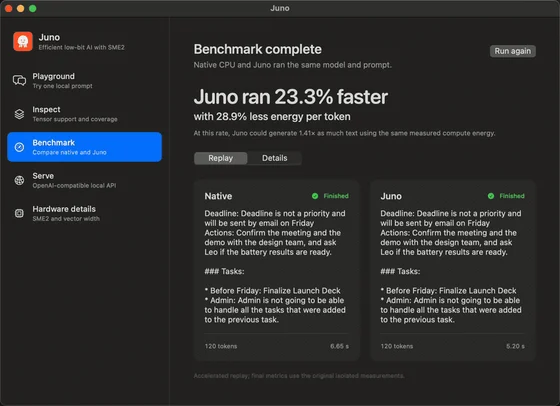This screenshot has height=406, width=560.
Task: Click the 'Juno ran 23.3% faster' headline
Action: 291,97
